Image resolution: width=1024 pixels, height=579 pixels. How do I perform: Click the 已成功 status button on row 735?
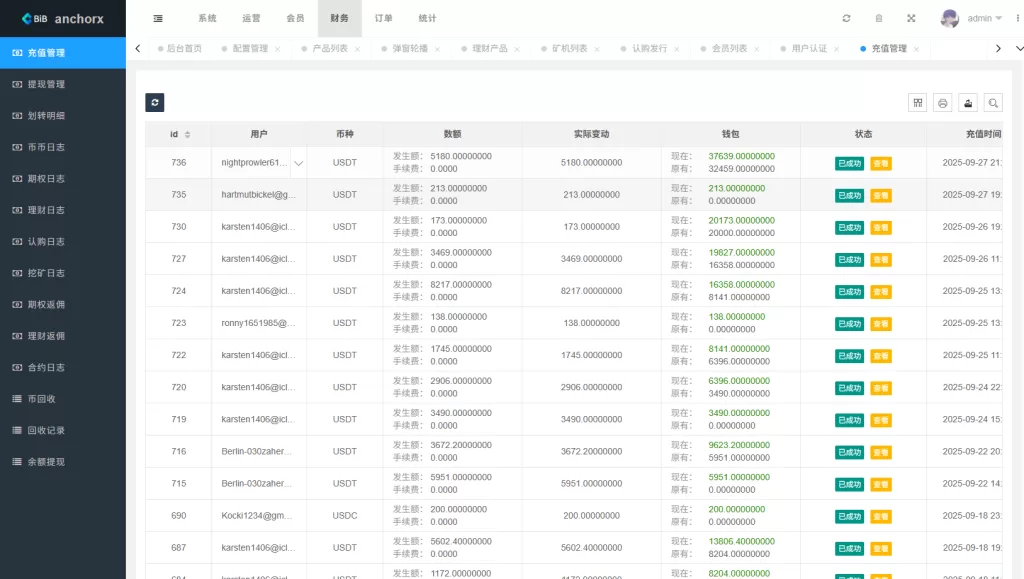point(848,194)
